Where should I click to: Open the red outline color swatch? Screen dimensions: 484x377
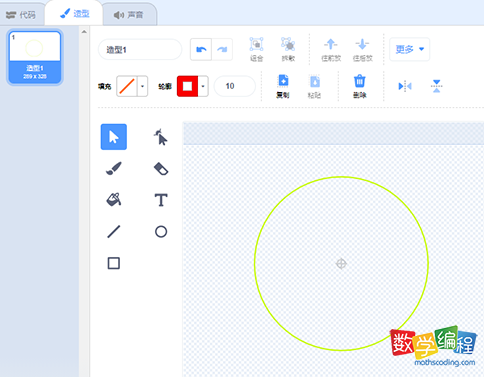(187, 86)
